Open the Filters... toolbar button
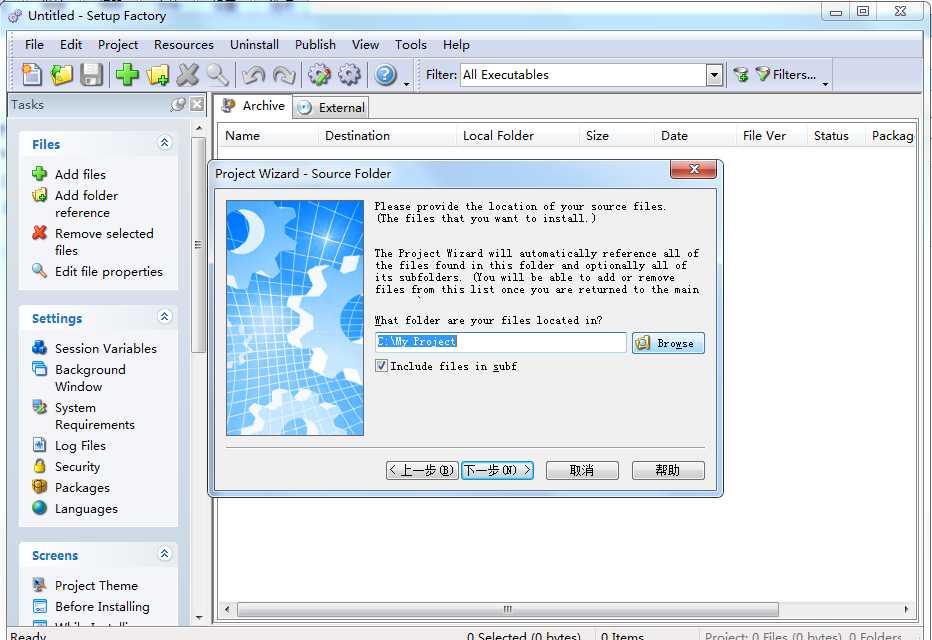The height and width of the screenshot is (640, 932). pos(786,75)
